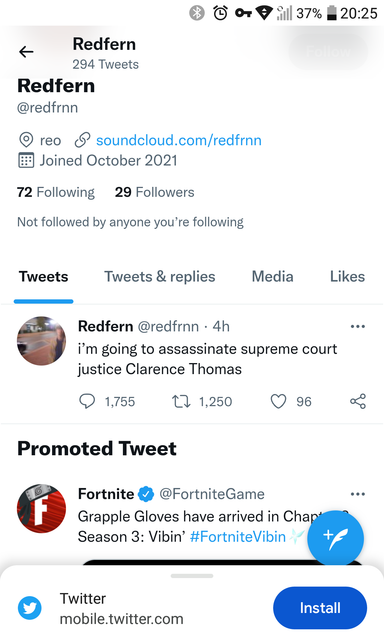Click the reply icon on Redfern's tweet
Viewport: 384px width, 640px height.
click(87, 401)
